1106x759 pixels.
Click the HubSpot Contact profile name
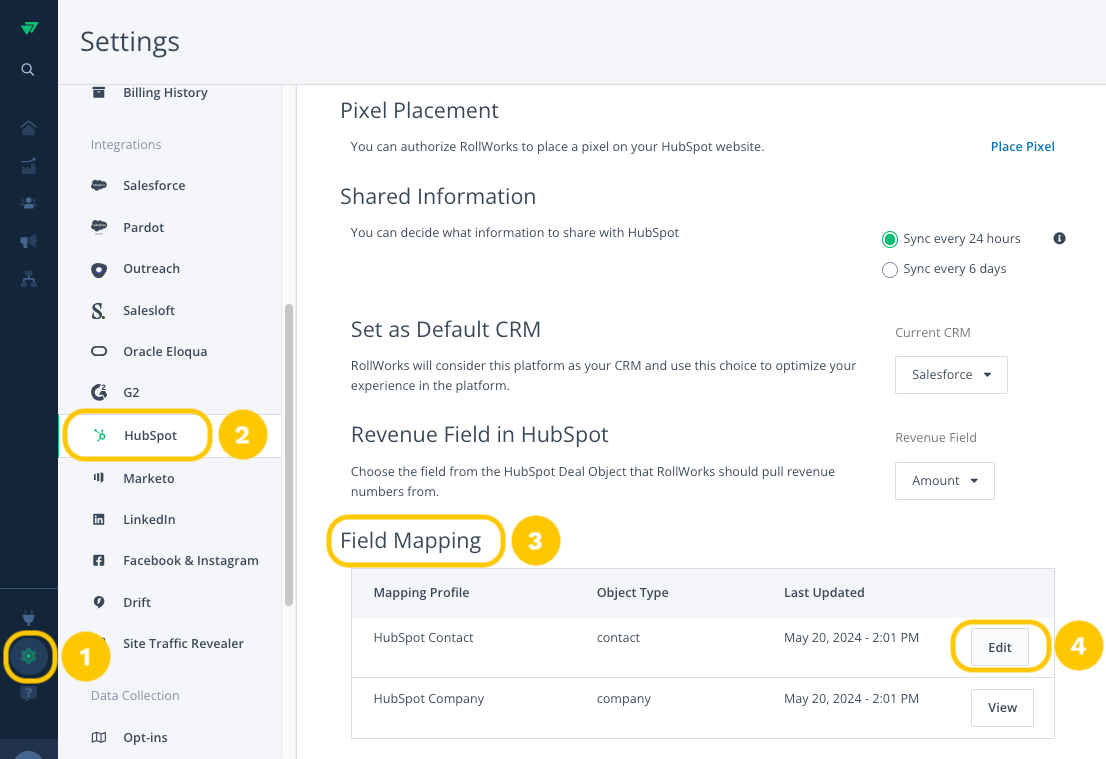click(x=423, y=638)
